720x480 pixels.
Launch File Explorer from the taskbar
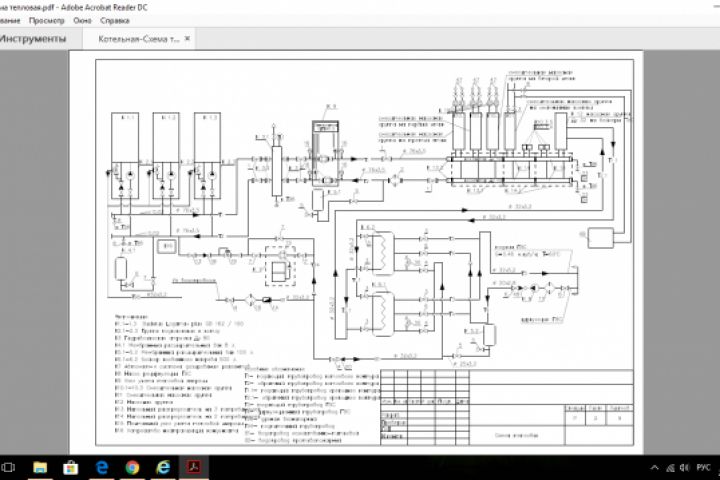tap(40, 468)
